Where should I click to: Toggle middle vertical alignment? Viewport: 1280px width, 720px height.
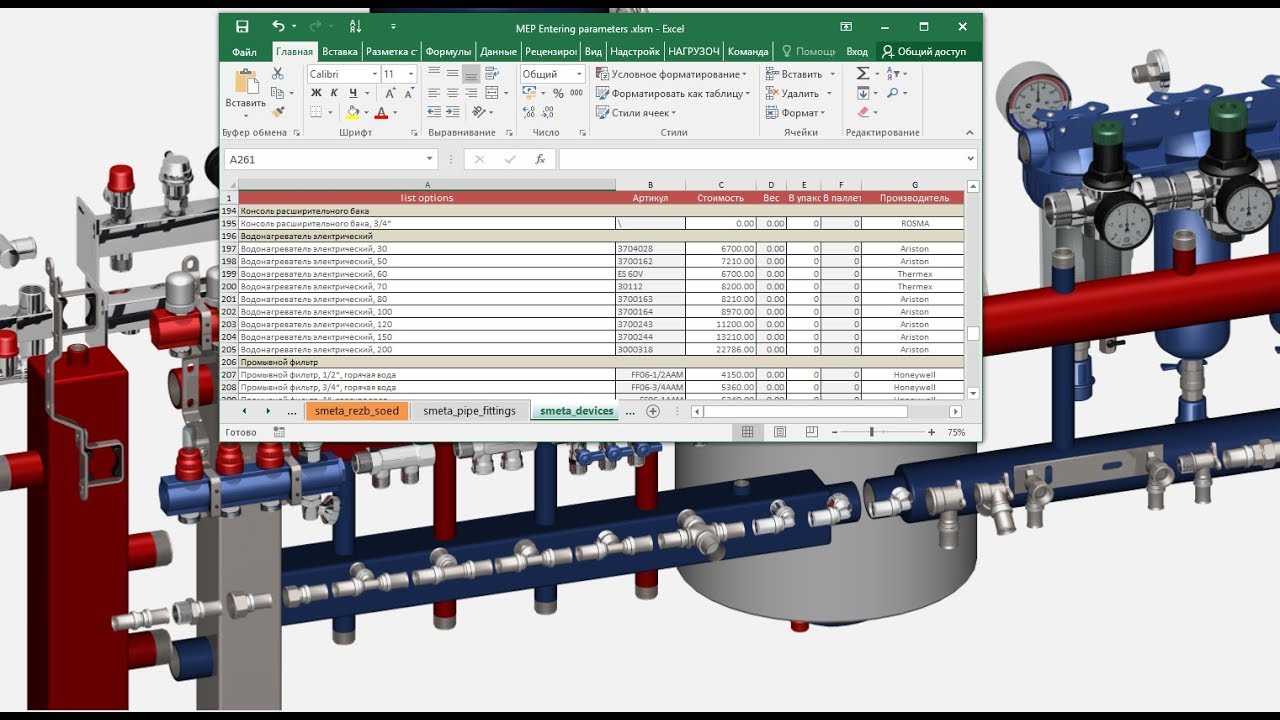[452, 74]
